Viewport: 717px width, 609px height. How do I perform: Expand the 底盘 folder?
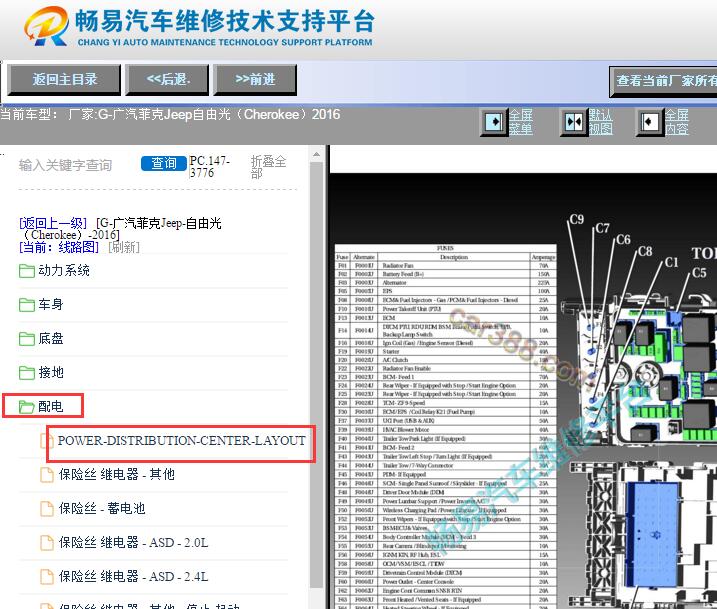51,338
